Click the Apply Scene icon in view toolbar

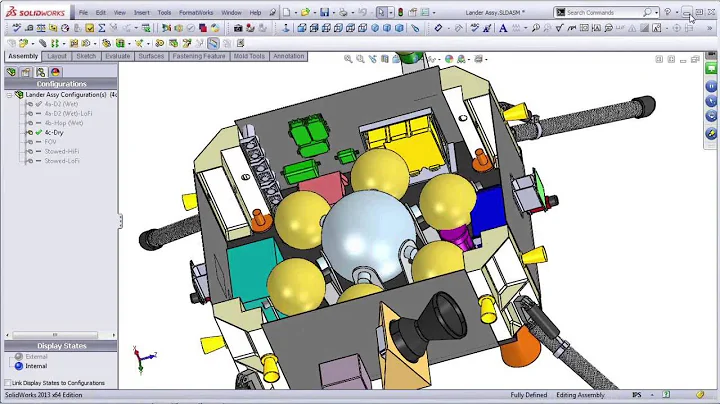point(461,59)
